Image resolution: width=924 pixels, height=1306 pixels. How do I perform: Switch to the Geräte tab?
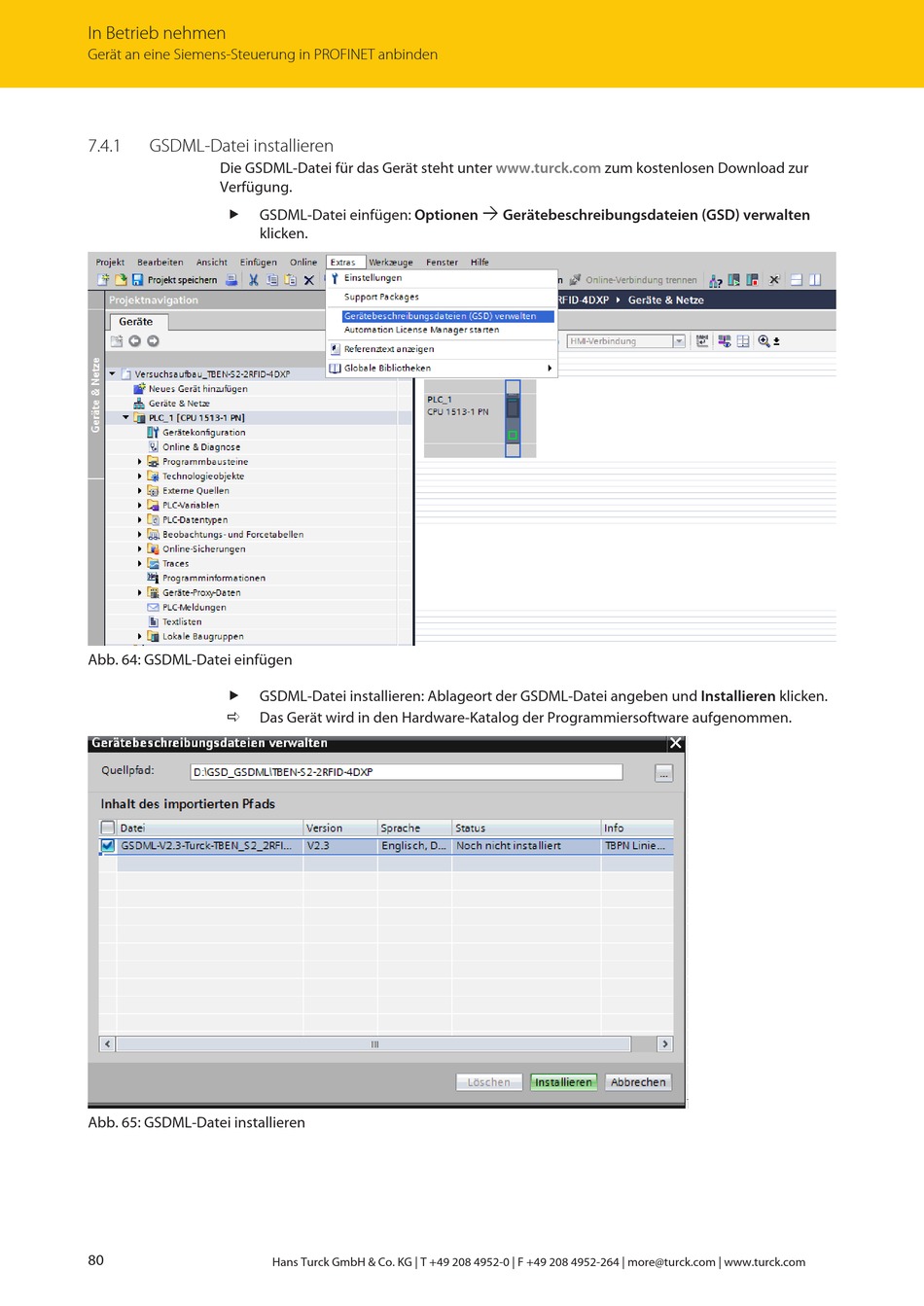(x=137, y=322)
